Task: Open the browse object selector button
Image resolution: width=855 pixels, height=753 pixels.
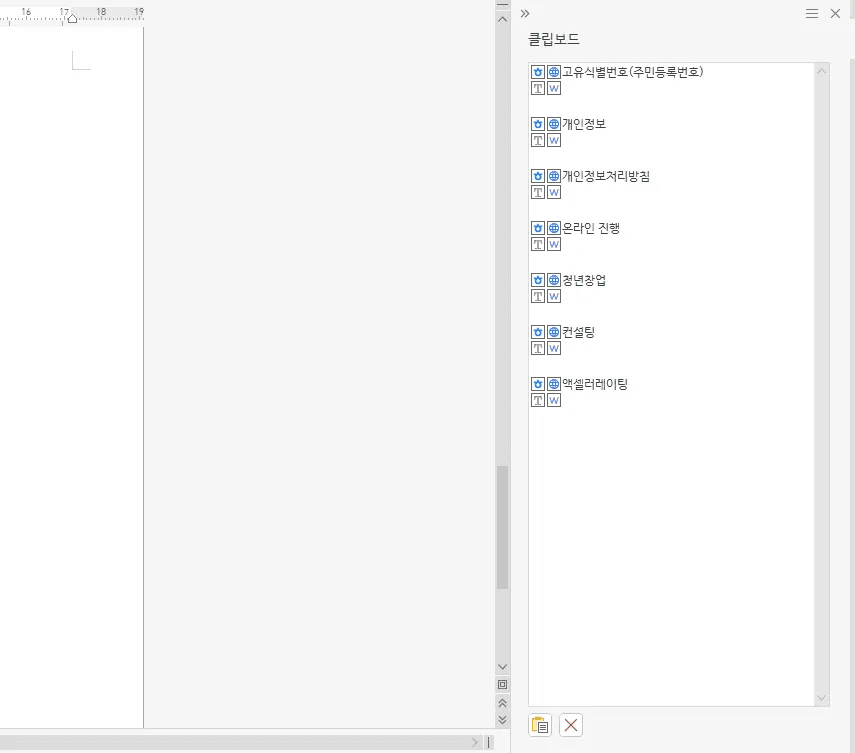Action: click(x=502, y=685)
